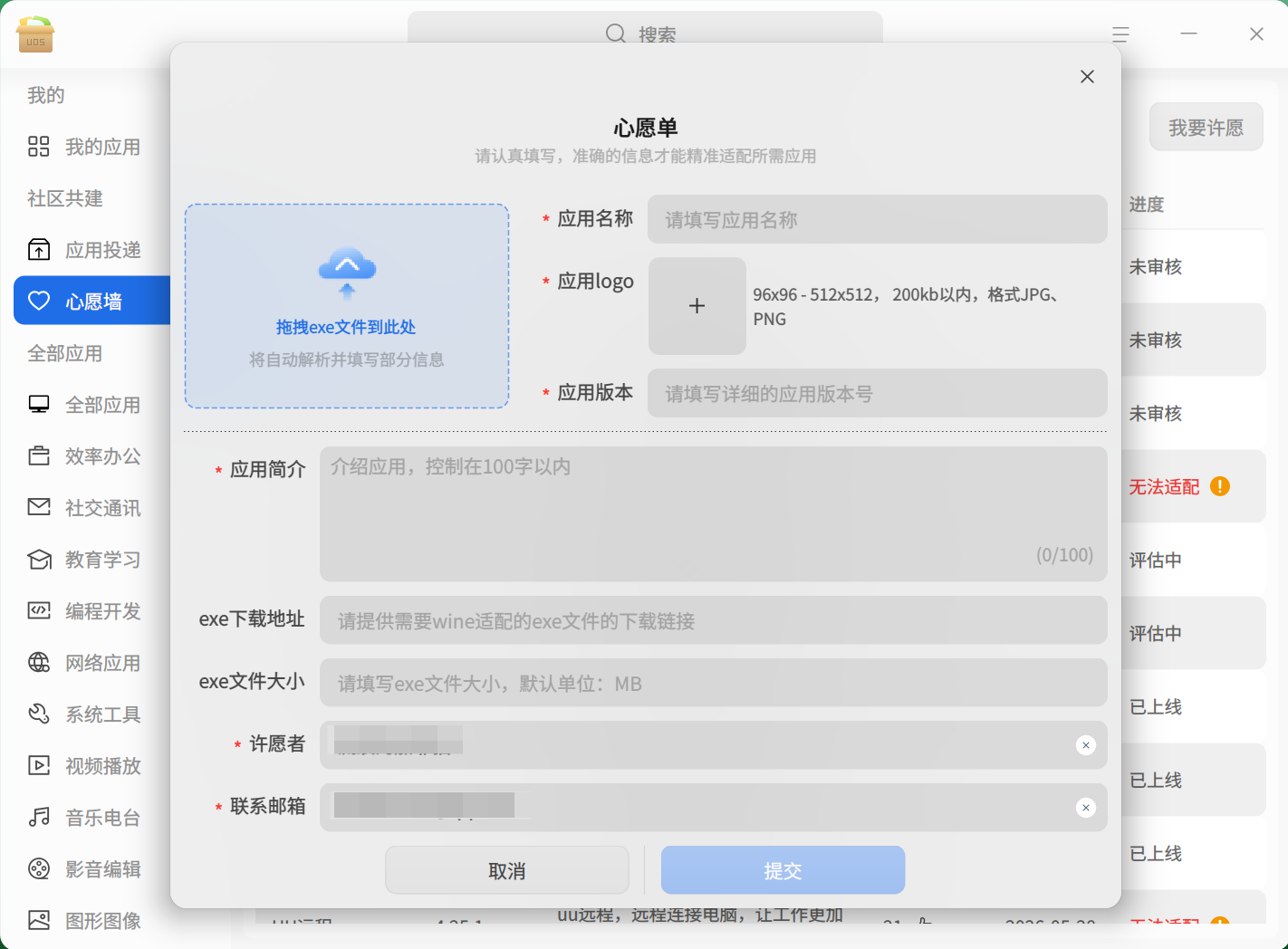The width and height of the screenshot is (1288, 949).
Task: Click the UOS app store logo icon
Action: pos(35,34)
